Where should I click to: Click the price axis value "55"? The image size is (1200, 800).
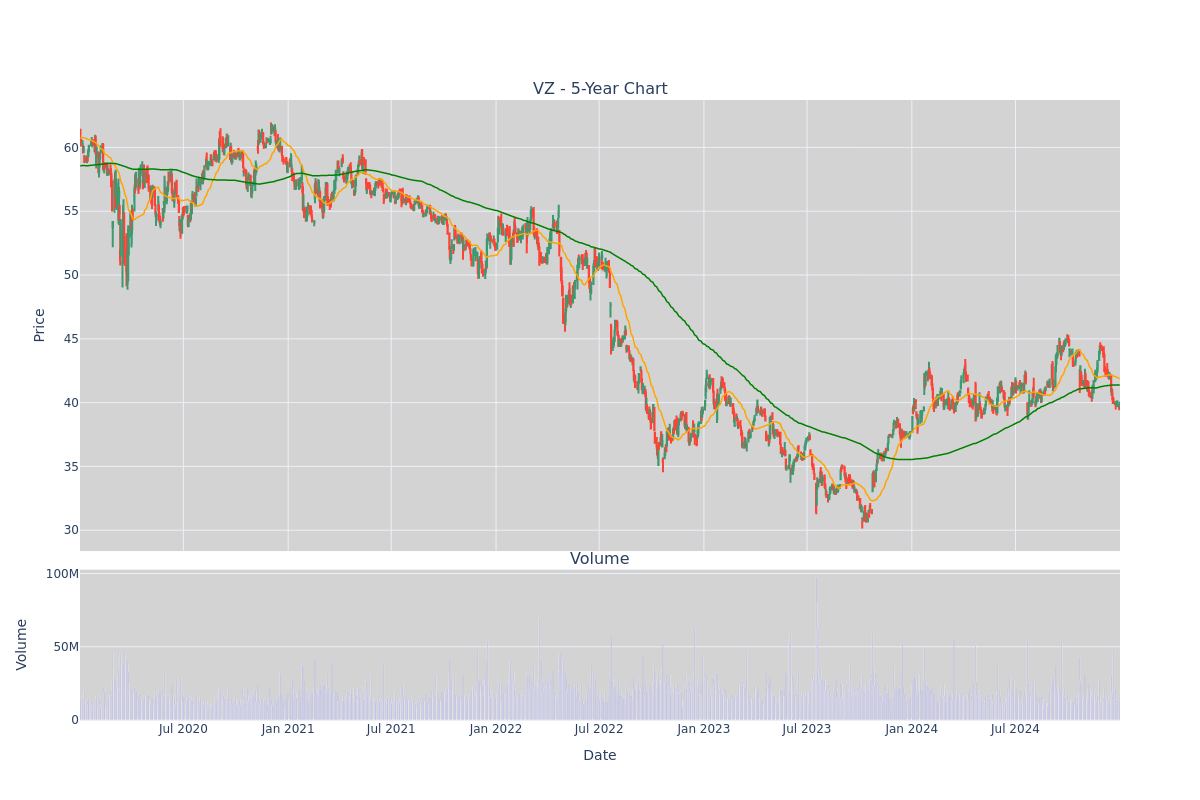[x=71, y=211]
